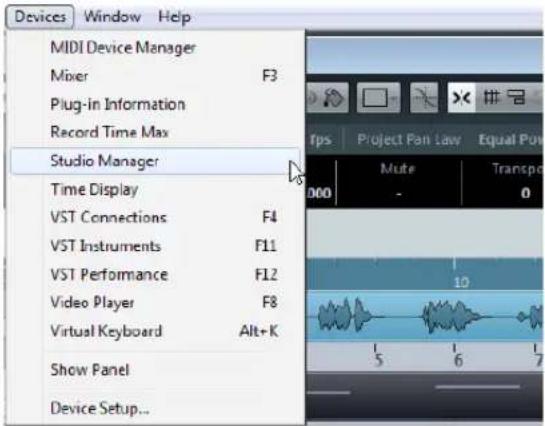Click the quantize grid icon

tap(516, 98)
